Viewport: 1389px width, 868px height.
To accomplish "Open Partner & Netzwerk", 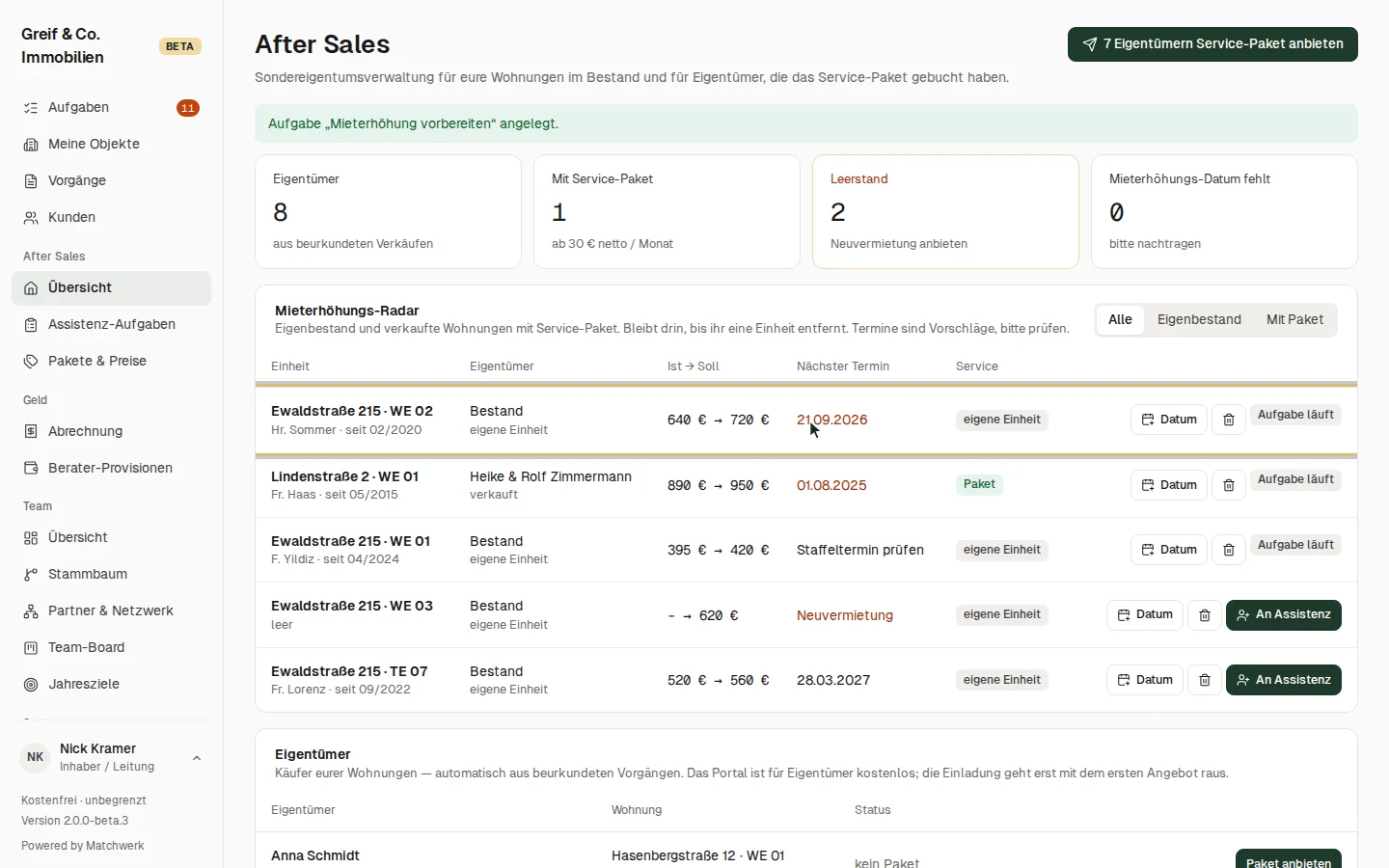I will click(x=111, y=610).
